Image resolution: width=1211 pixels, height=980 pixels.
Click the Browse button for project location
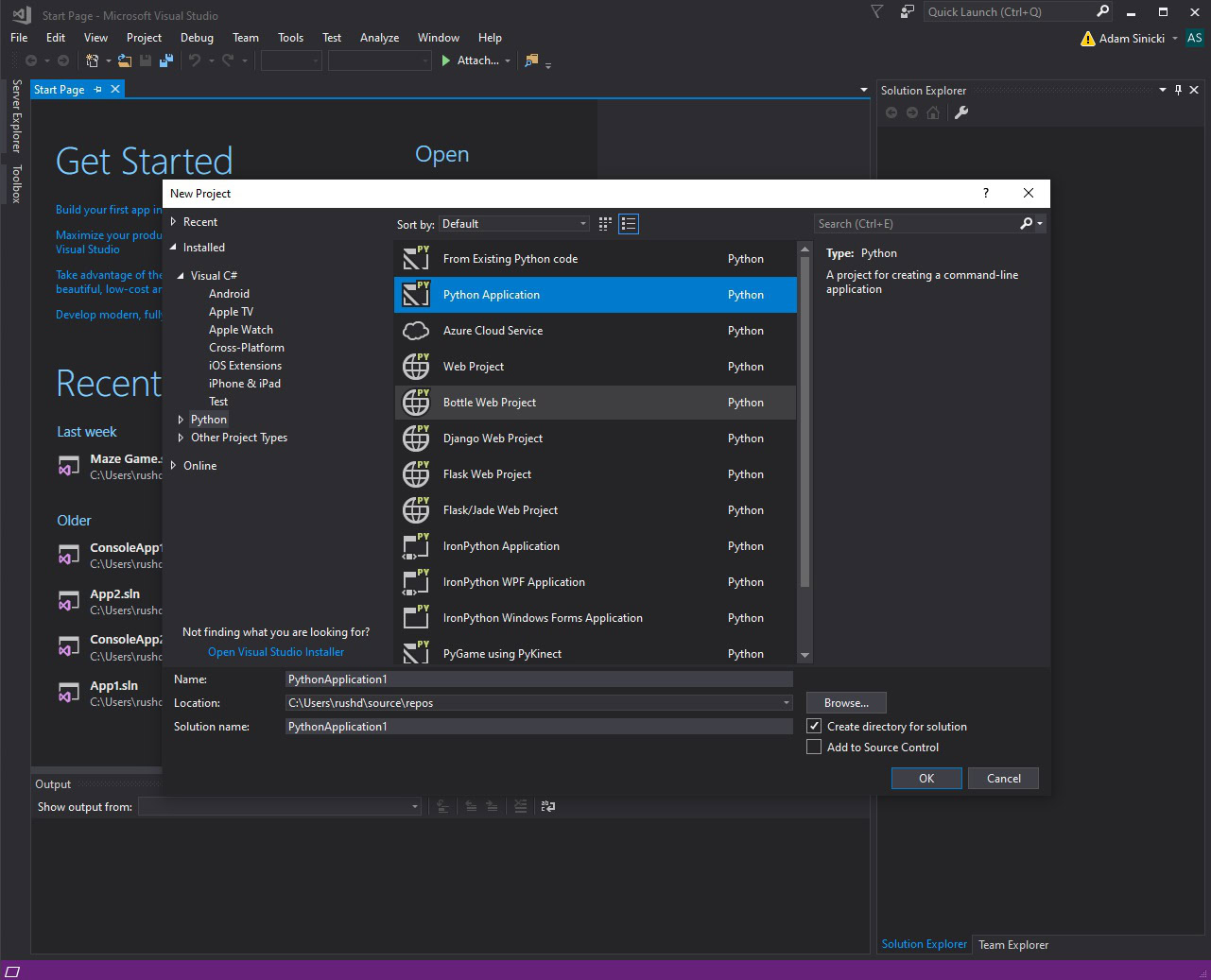click(x=845, y=702)
